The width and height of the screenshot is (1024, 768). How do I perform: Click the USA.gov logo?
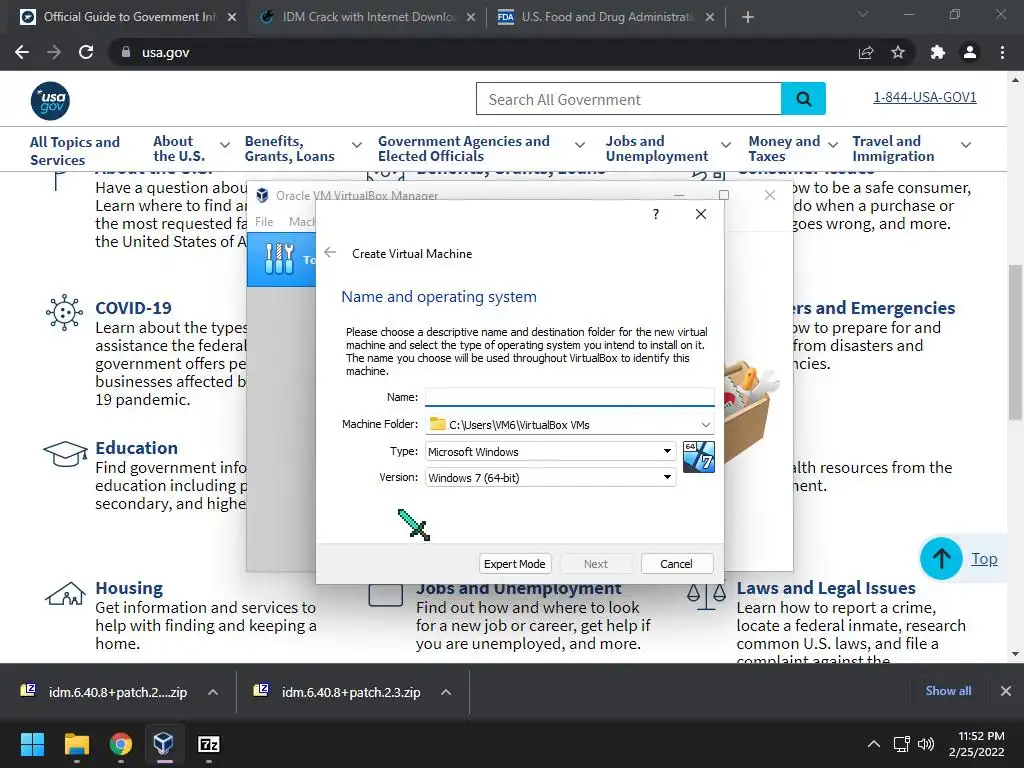coord(50,101)
